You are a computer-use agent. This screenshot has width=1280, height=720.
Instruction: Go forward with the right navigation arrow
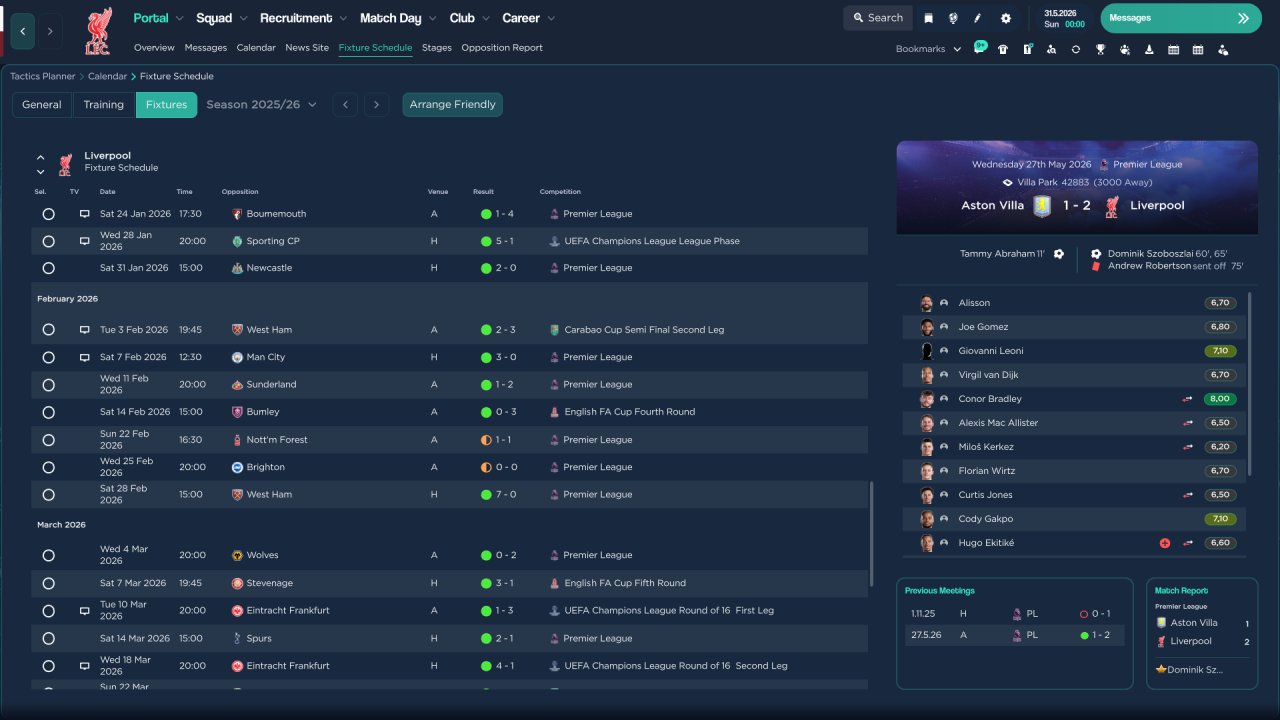(x=50, y=31)
